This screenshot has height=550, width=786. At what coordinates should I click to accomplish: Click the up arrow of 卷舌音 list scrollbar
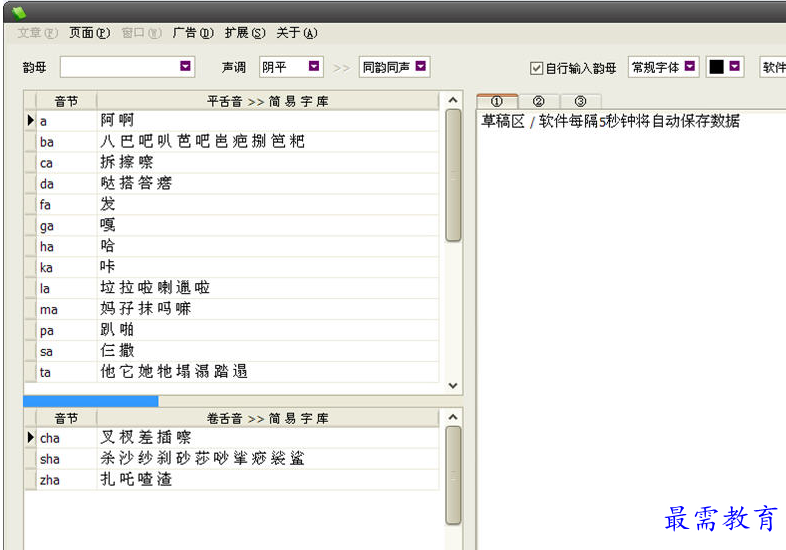coord(453,417)
